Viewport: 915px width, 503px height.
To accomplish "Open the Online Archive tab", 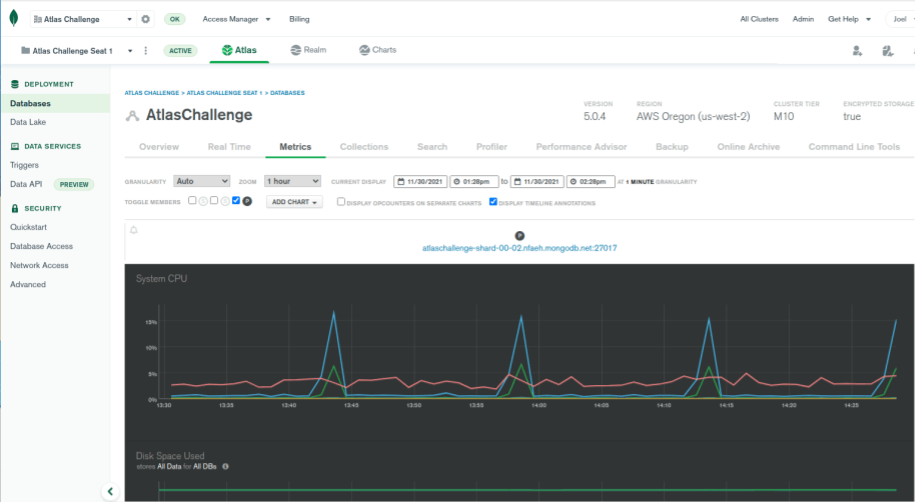I will [748, 147].
